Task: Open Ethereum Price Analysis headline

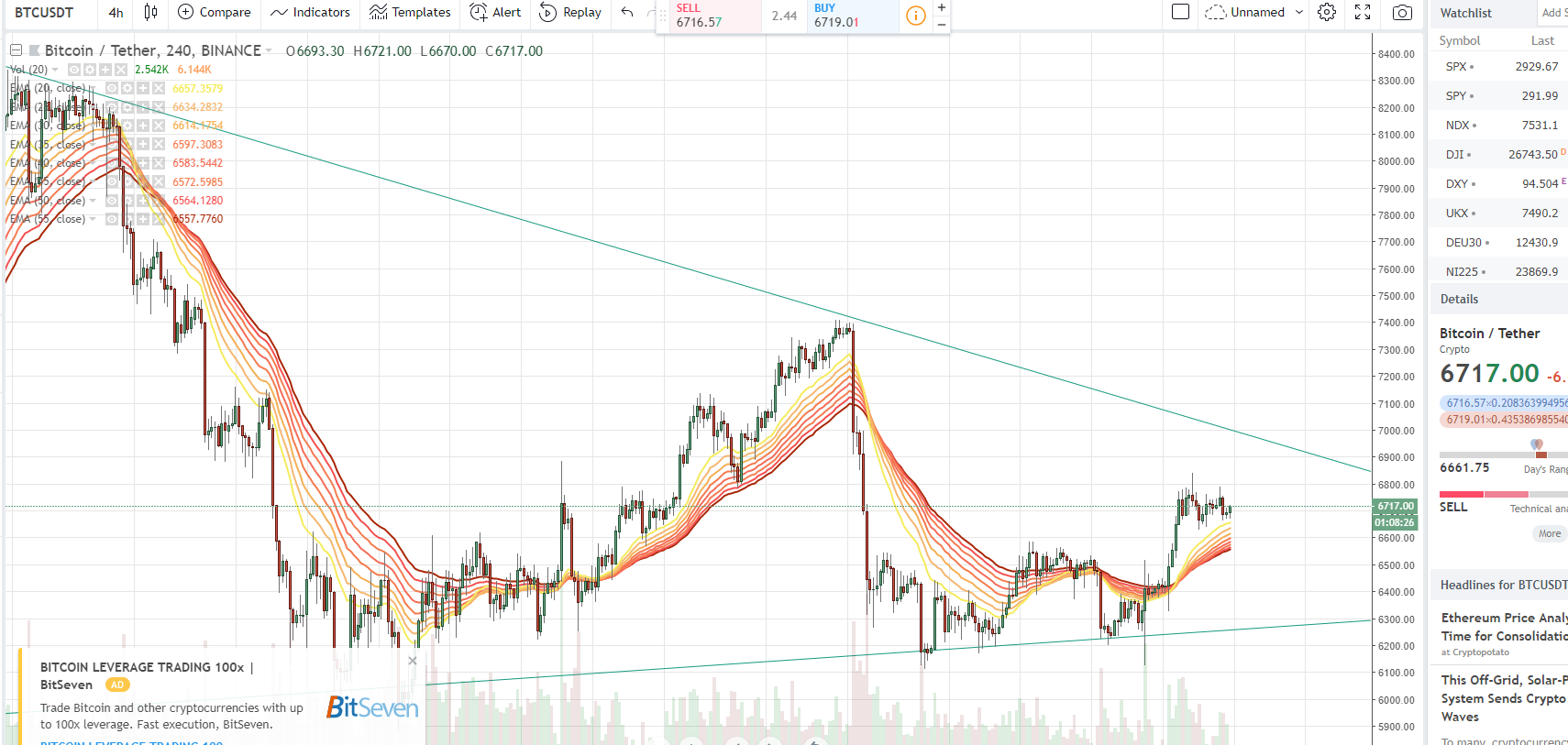Action: (x=1505, y=627)
